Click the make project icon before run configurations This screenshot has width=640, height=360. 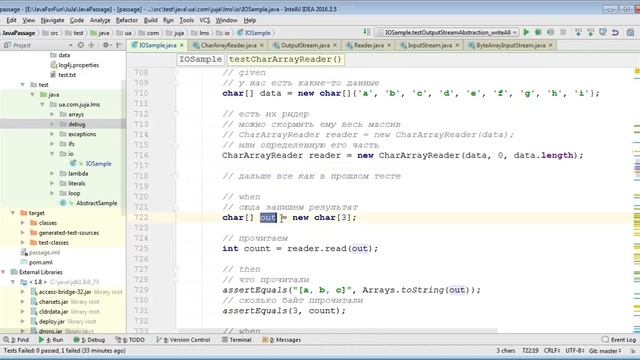pyautogui.click(x=367, y=32)
